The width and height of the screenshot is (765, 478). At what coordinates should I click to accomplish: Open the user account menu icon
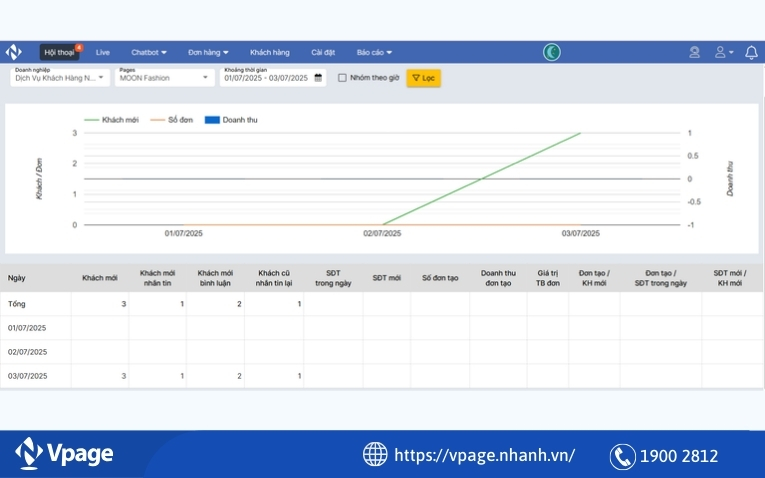(722, 52)
